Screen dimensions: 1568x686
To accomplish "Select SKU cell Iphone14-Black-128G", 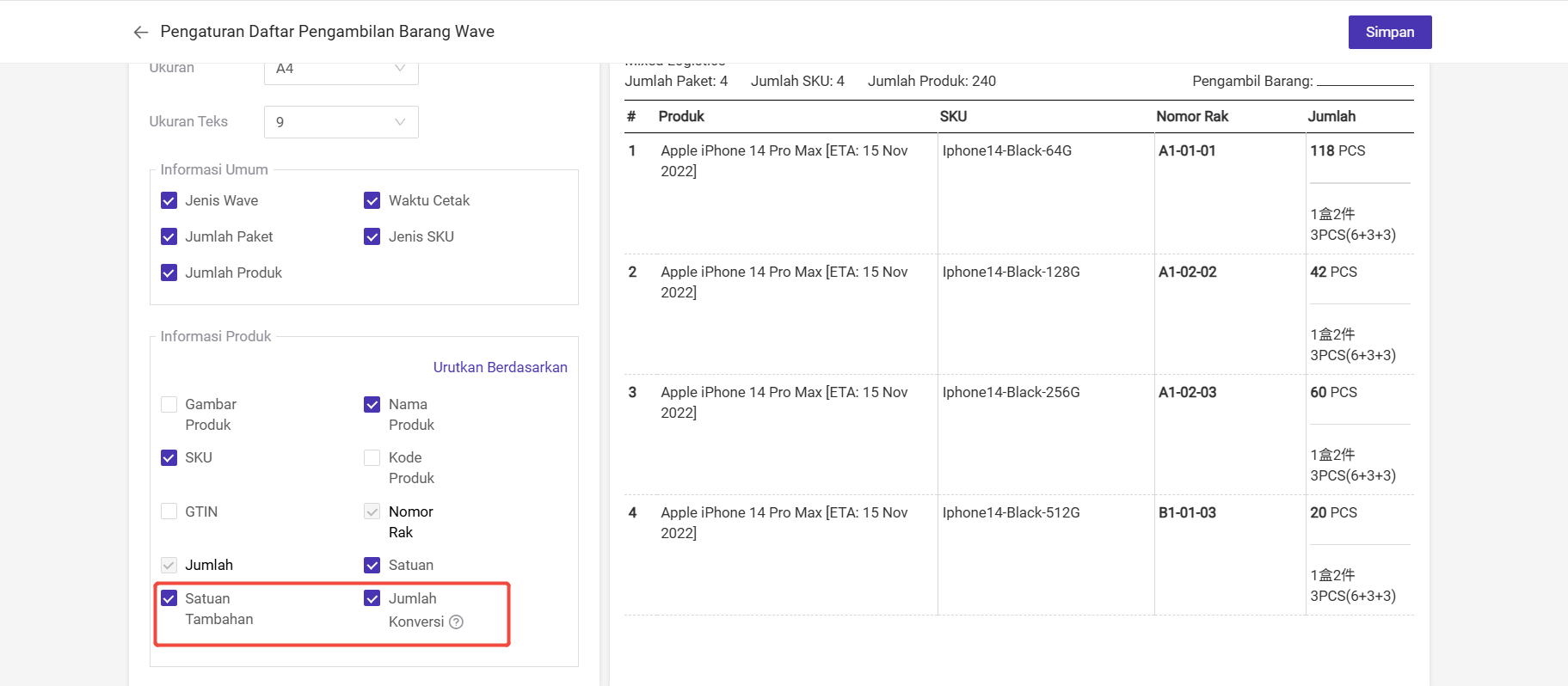I will pyautogui.click(x=1012, y=272).
